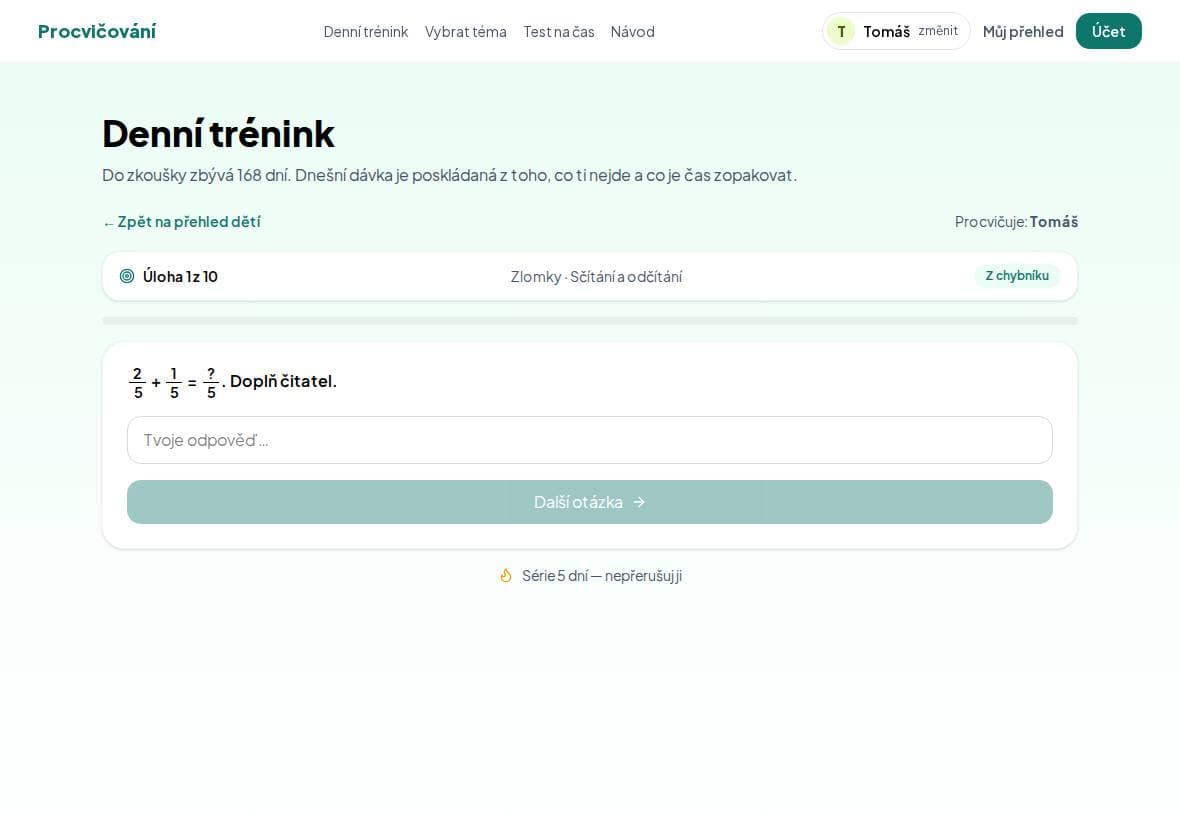This screenshot has height=820, width=1180.
Task: Click the Další otázka button
Action: (590, 502)
